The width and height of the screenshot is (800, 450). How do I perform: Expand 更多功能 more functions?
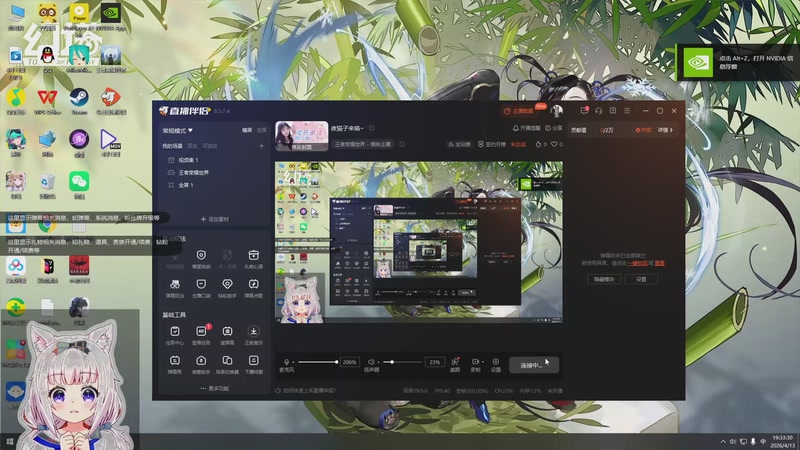215,389
